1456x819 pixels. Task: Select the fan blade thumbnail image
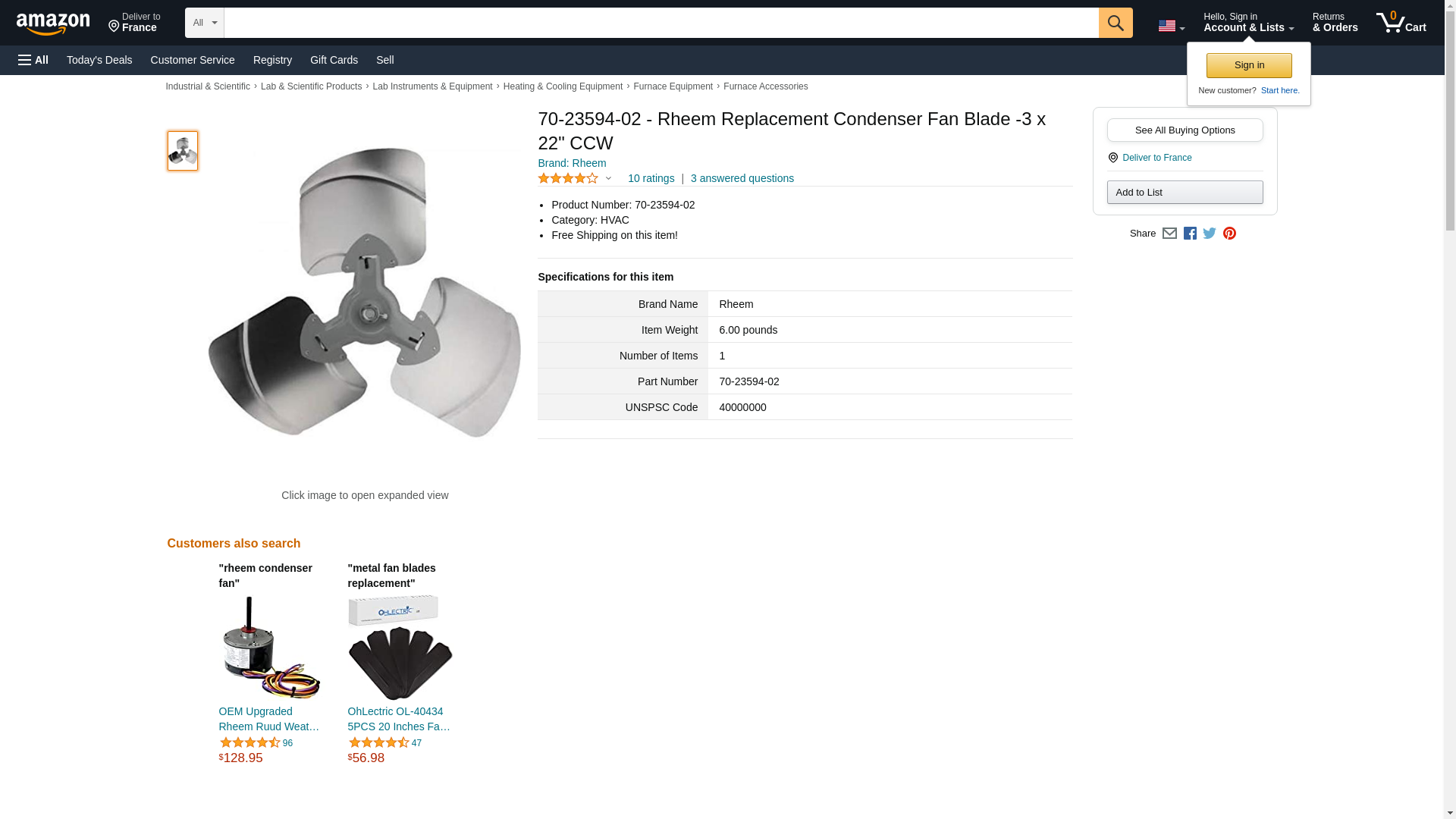tap(183, 151)
